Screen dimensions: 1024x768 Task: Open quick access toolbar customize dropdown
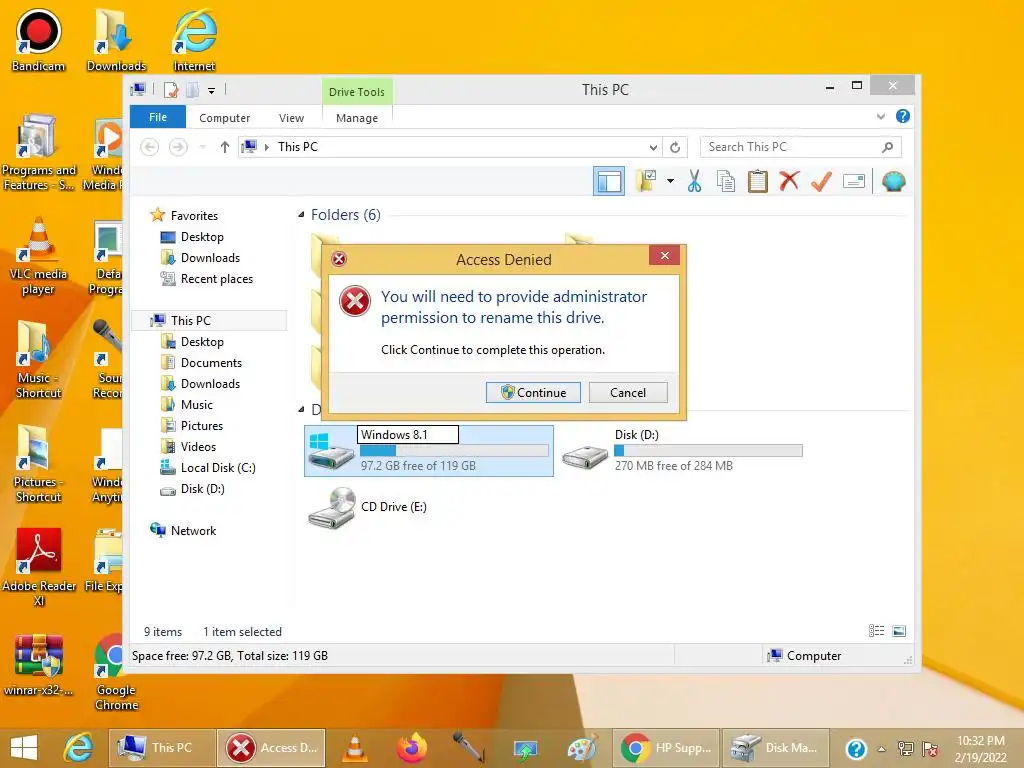click(212, 91)
